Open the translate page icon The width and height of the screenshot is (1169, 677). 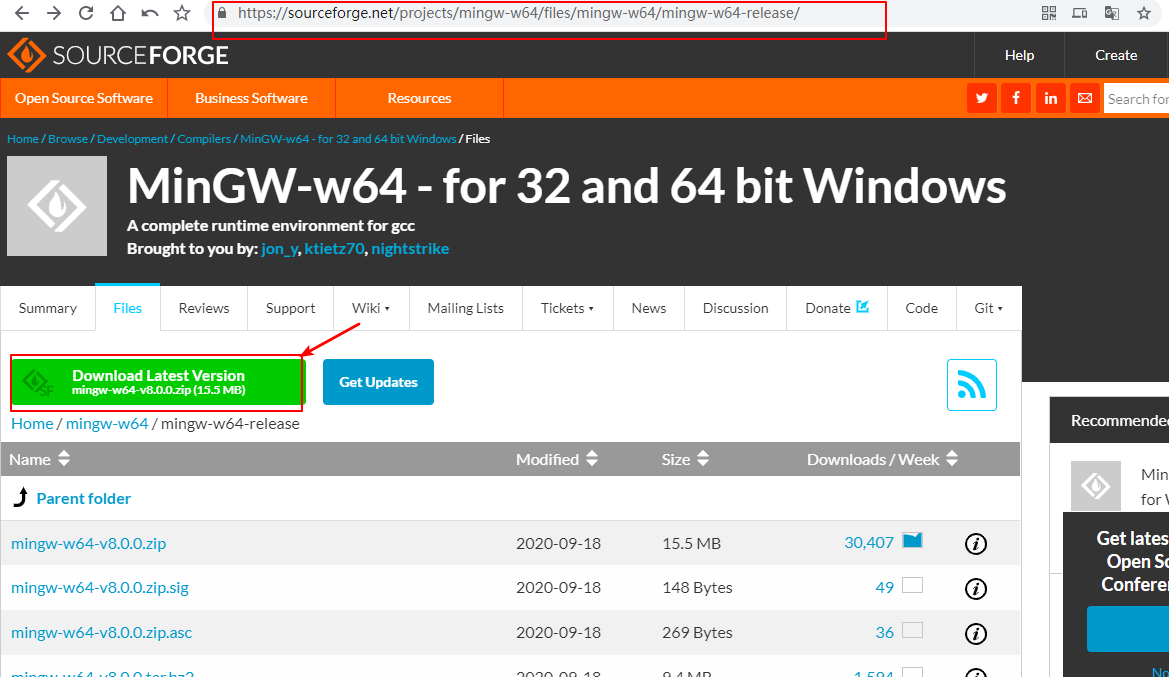point(1112,13)
